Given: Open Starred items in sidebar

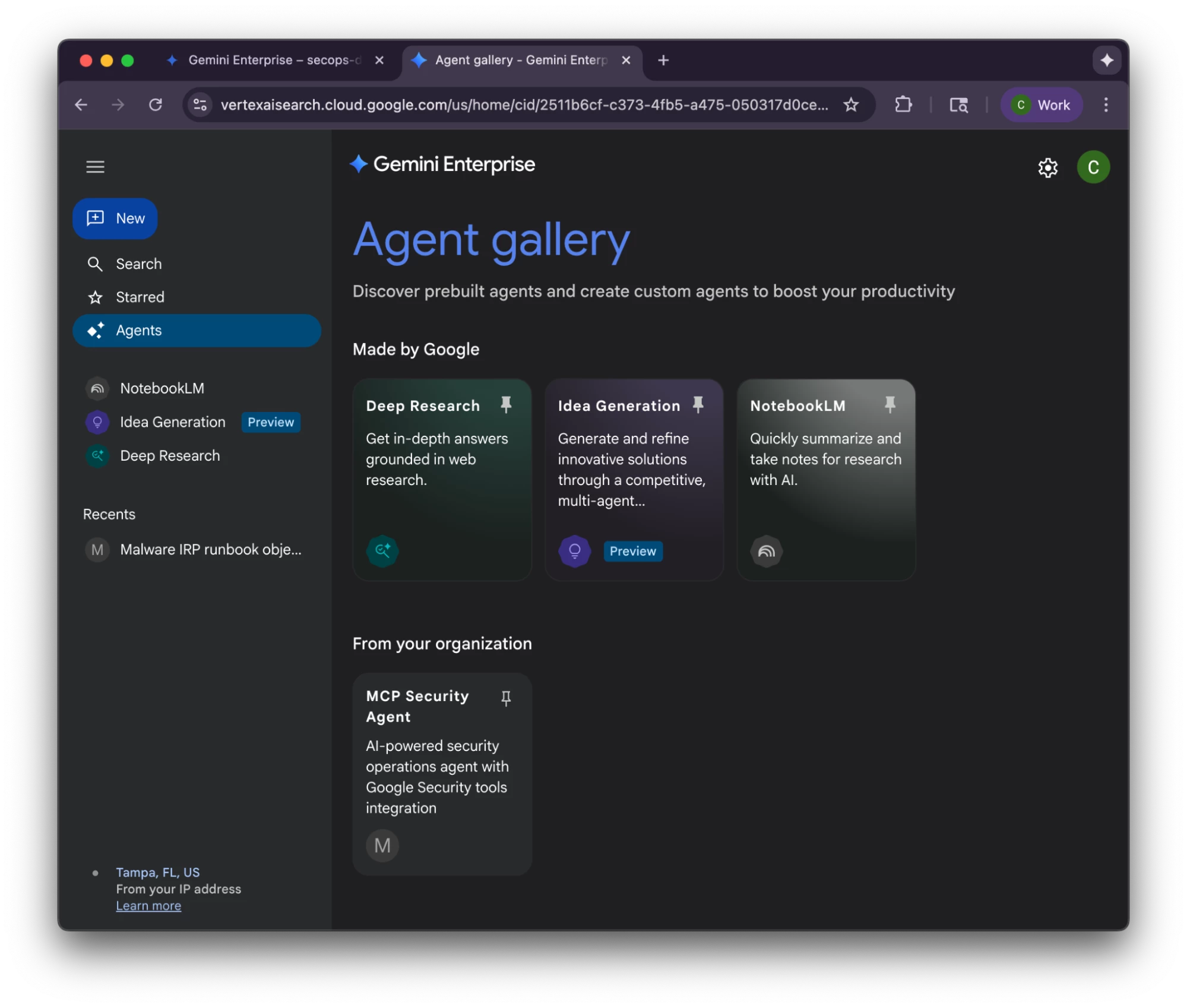Looking at the screenshot, I should point(140,297).
